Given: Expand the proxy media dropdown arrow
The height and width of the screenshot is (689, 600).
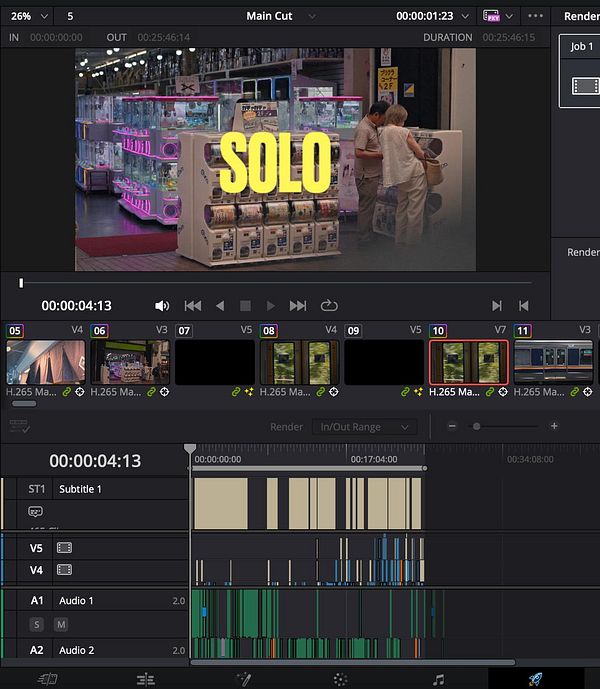Looking at the screenshot, I should click(509, 16).
